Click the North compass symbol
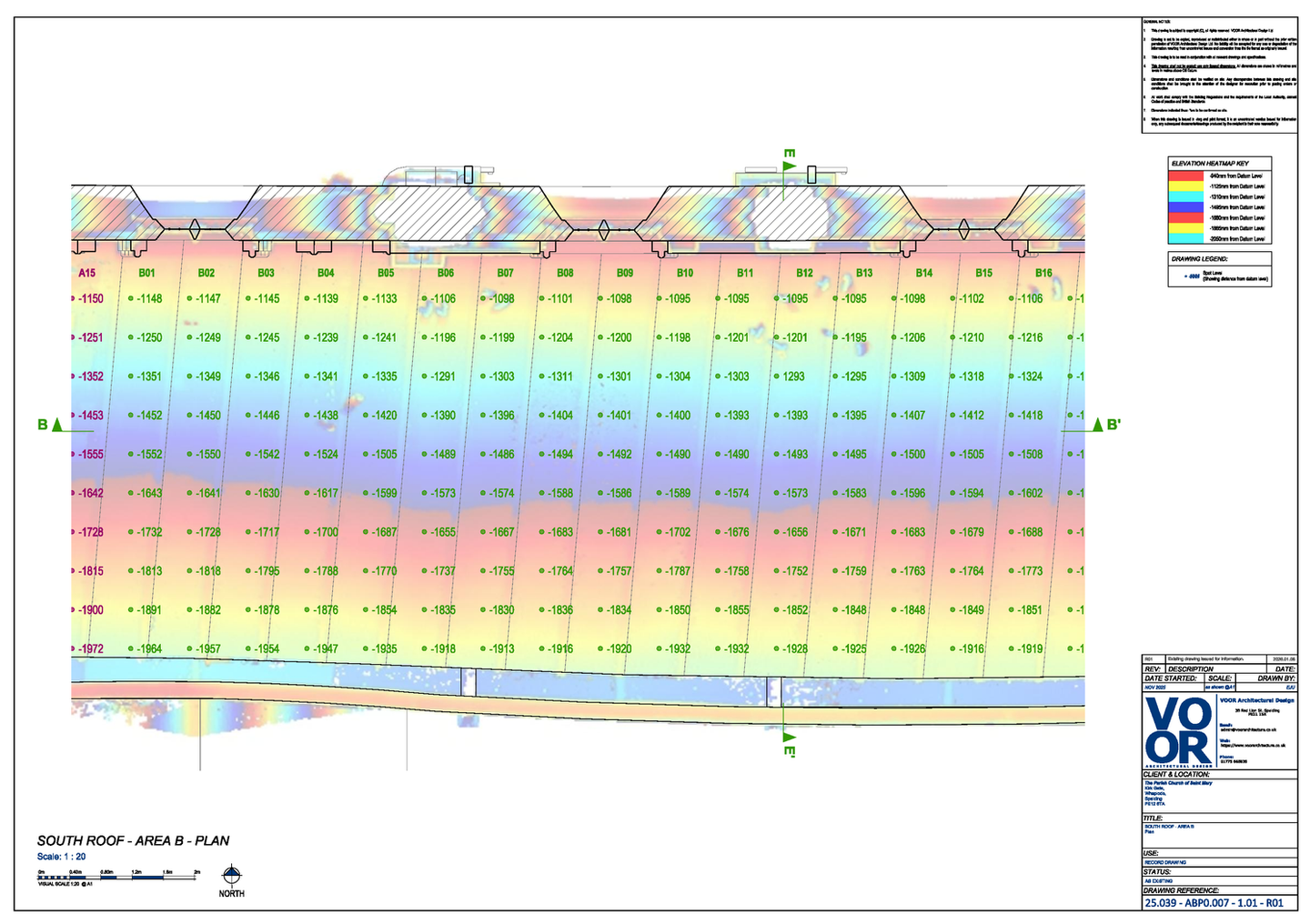The height and width of the screenshot is (924, 1310). tap(232, 876)
